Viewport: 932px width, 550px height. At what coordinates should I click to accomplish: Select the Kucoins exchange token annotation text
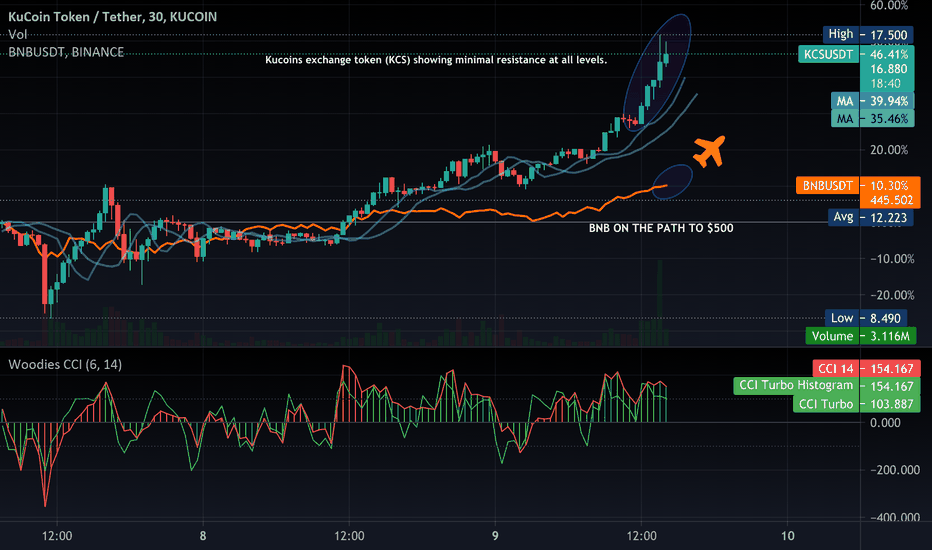click(436, 60)
